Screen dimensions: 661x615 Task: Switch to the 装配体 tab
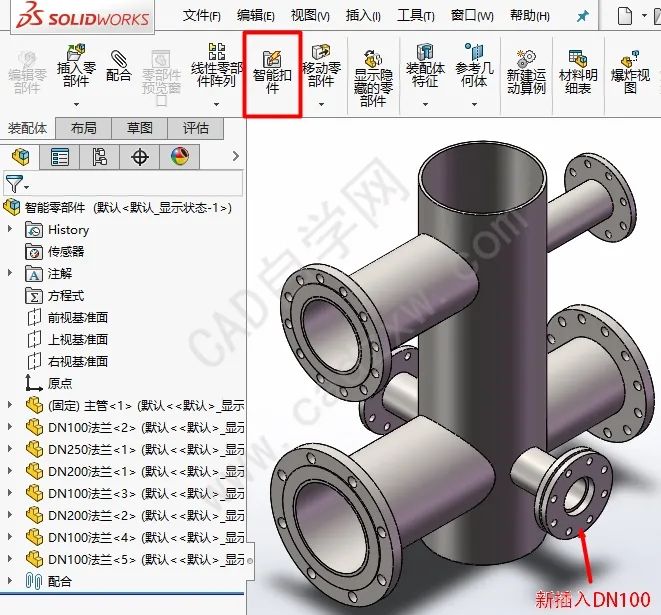pos(27,128)
